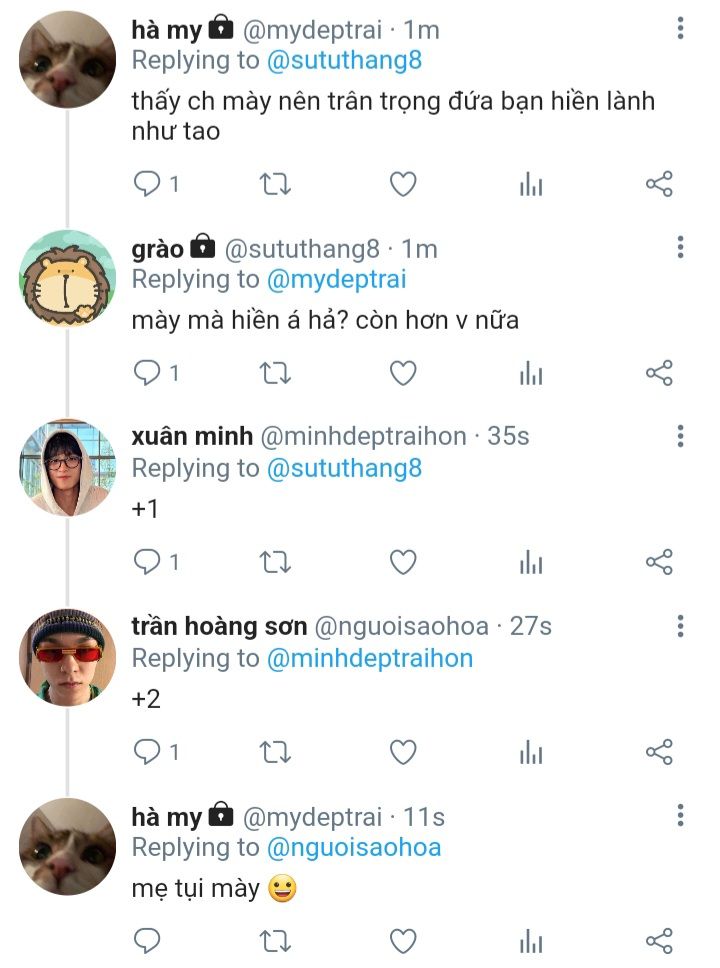Like trần hoàng sơn's +2 tweet
This screenshot has width=720, height=968.
[x=402, y=752]
